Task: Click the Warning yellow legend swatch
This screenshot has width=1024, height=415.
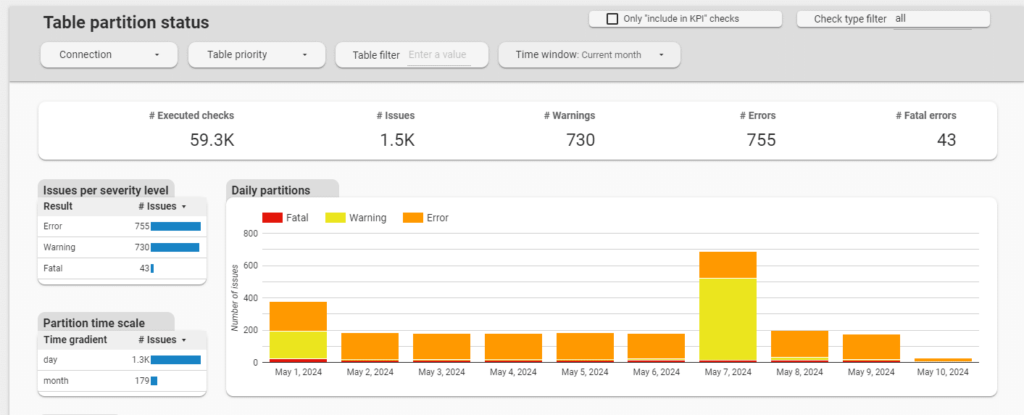Action: pyautogui.click(x=334, y=218)
